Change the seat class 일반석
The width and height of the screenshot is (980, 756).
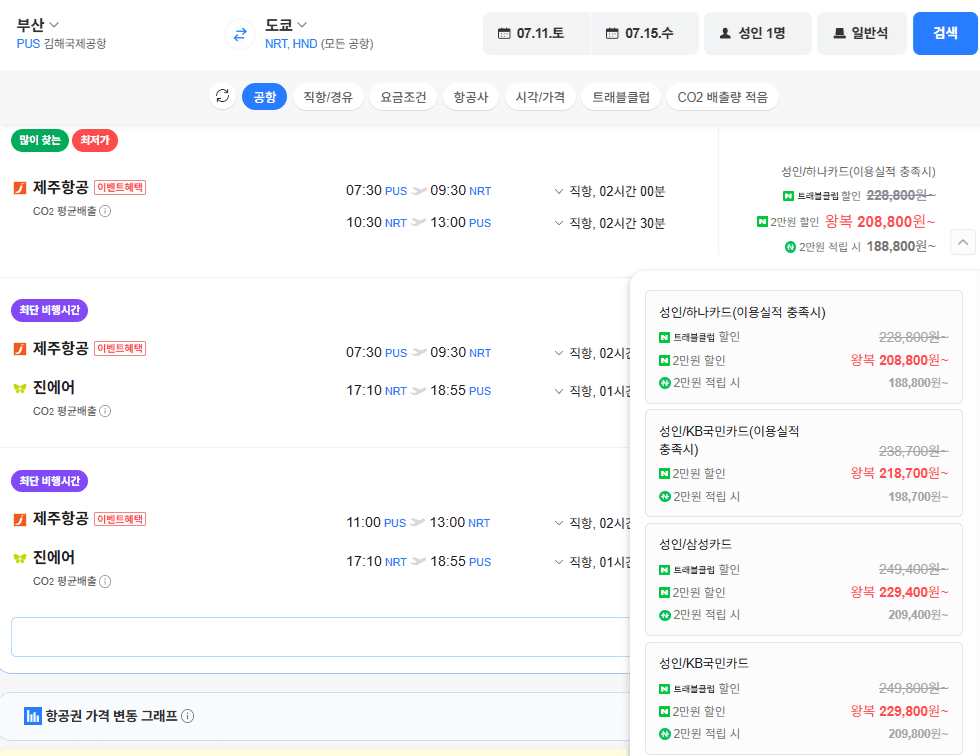coord(861,33)
